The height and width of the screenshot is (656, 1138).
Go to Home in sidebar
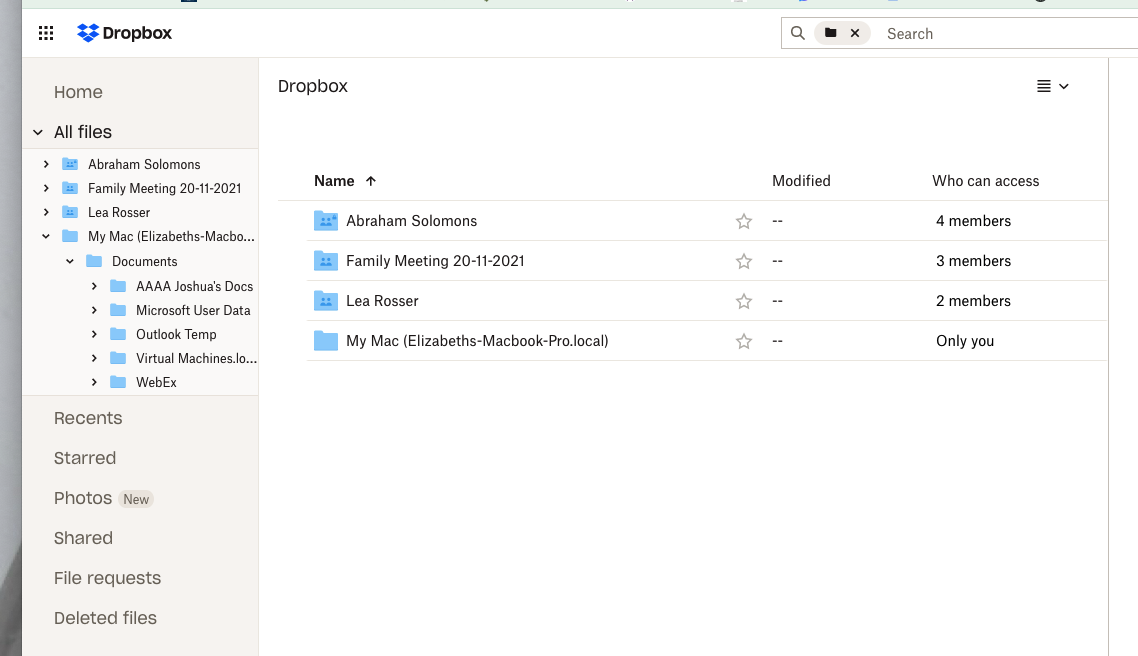pos(78,92)
